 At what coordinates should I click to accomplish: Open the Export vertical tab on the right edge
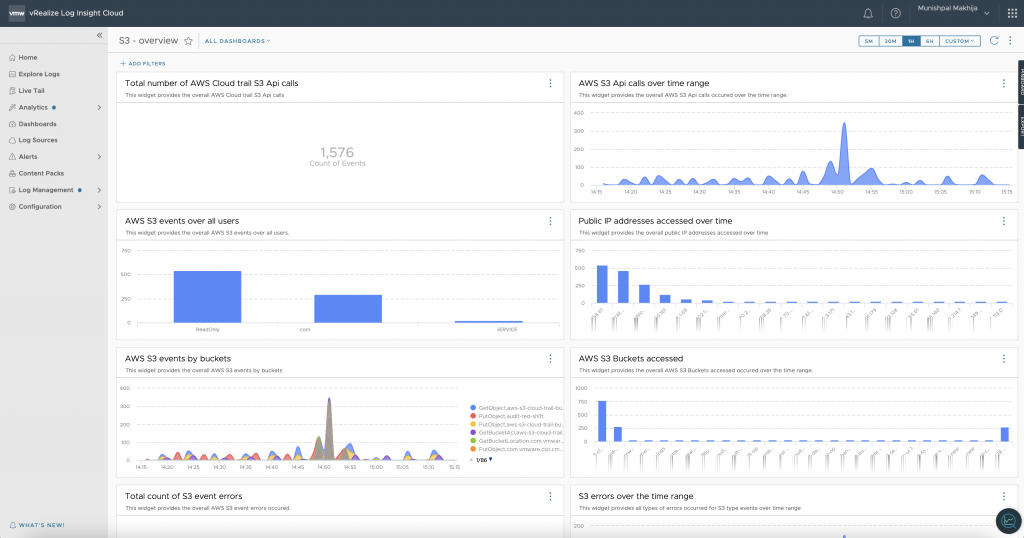(1021, 125)
